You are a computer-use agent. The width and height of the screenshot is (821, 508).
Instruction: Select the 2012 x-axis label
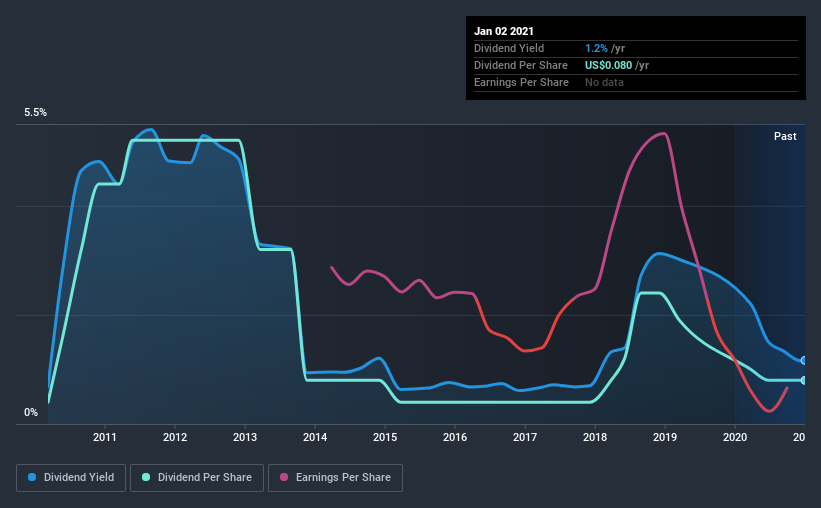pyautogui.click(x=175, y=437)
